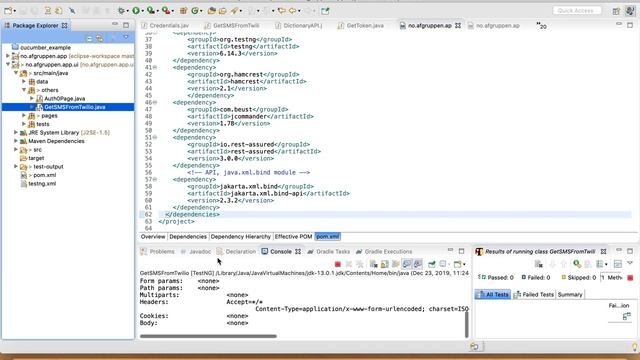This screenshot has width=640, height=360.
Task: Toggle Link with Editor in Package Explorer
Action: 100,38
